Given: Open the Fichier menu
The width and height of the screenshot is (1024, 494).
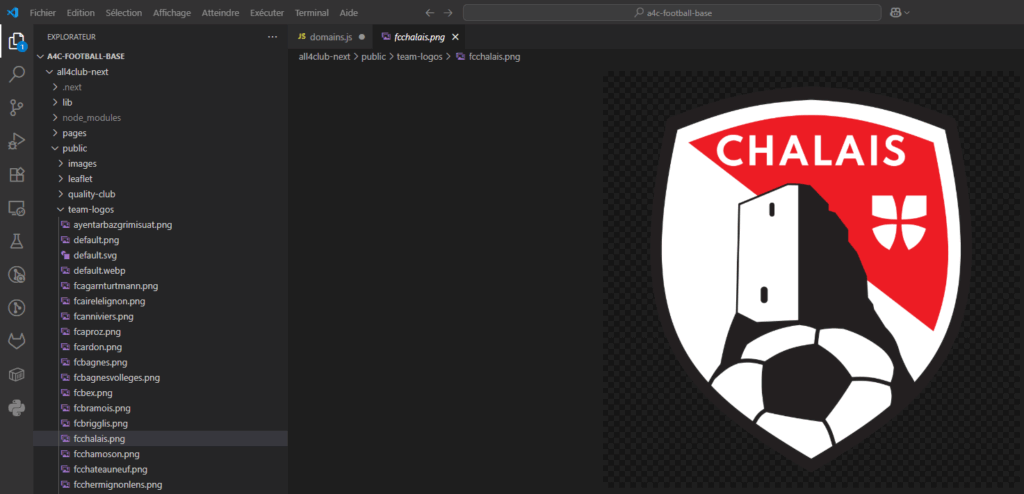Looking at the screenshot, I should 42,12.
